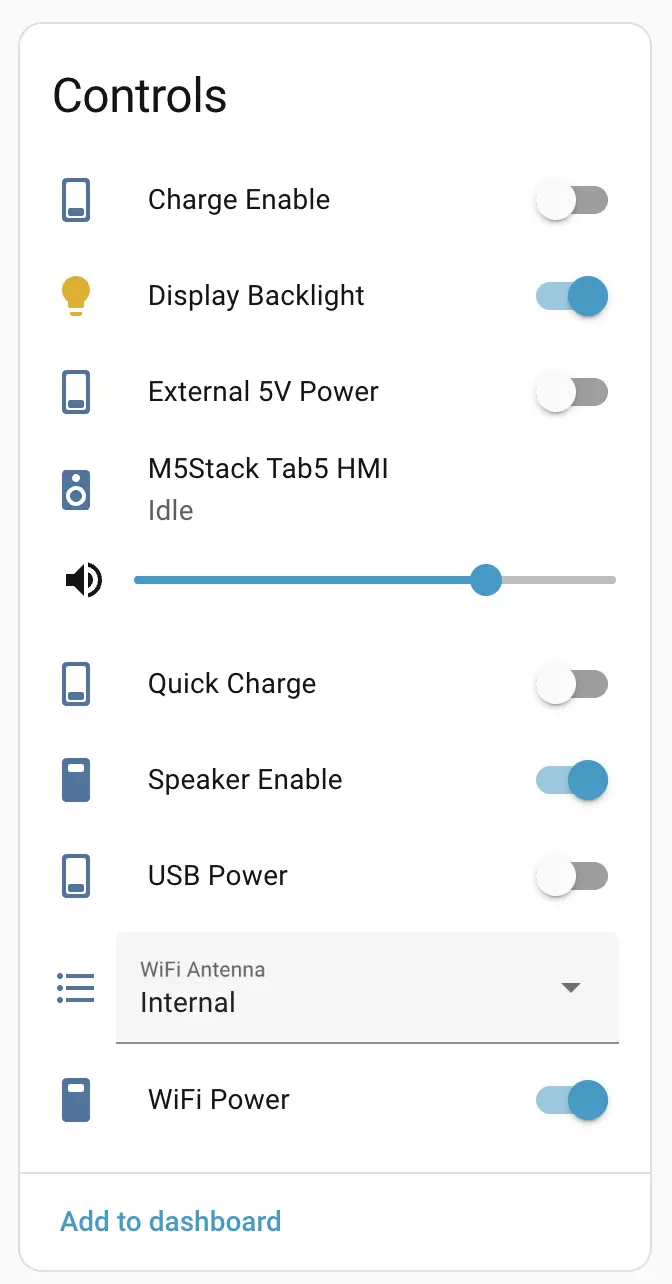Screen dimensions: 672x1284
Task: Click the M5Stack Tab5 HMI speaker icon
Action: (76, 490)
